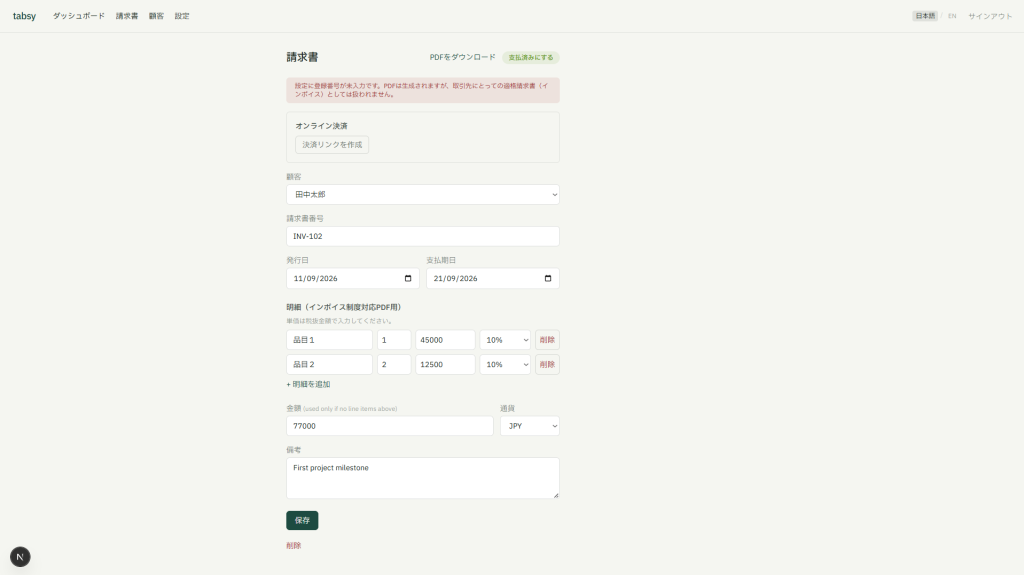Click 決済リンクを作成 button
The width and height of the screenshot is (1024, 575).
332,144
